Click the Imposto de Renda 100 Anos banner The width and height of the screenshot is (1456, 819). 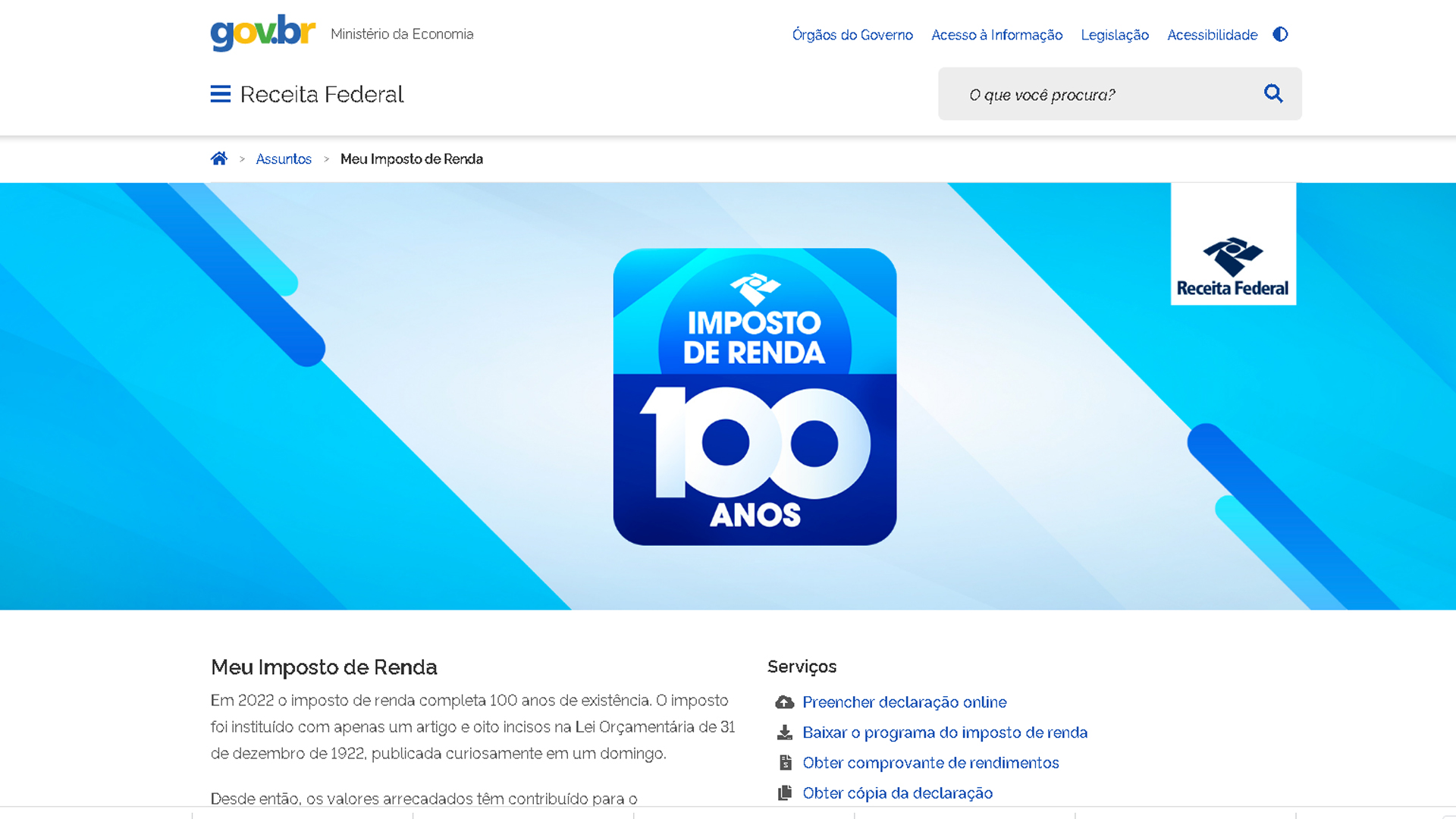point(755,396)
